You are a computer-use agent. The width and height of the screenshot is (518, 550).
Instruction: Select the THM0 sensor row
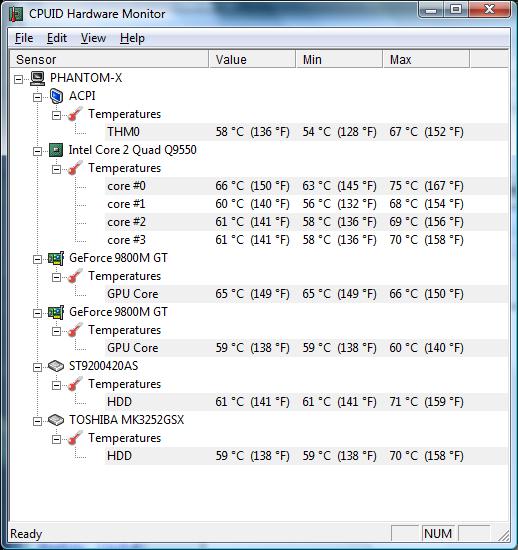tap(306, 132)
